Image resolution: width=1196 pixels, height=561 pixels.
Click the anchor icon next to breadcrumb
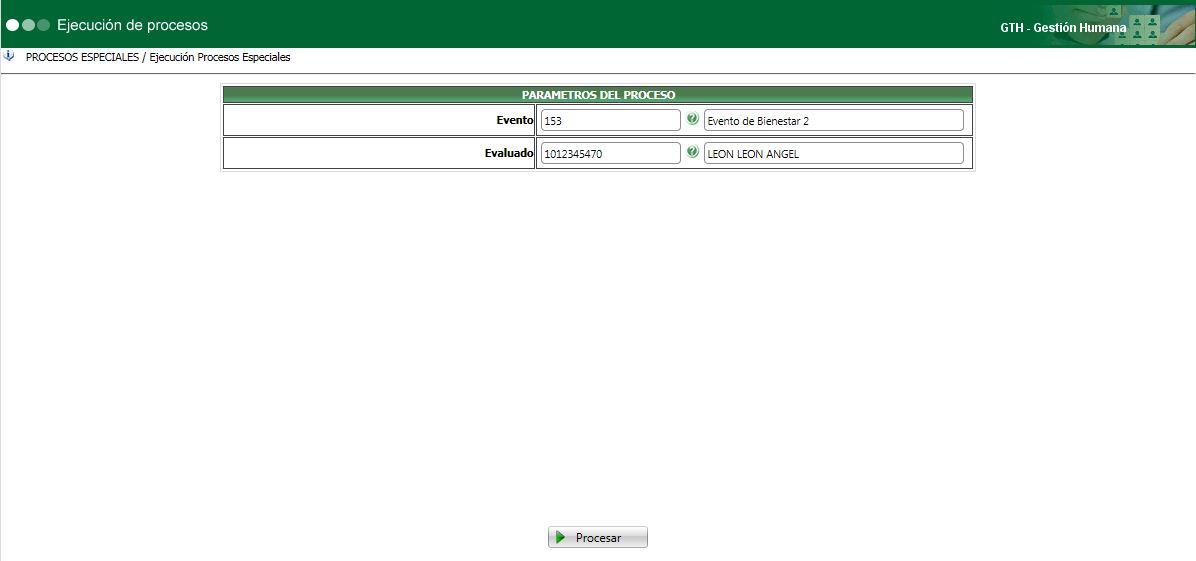(x=9, y=56)
